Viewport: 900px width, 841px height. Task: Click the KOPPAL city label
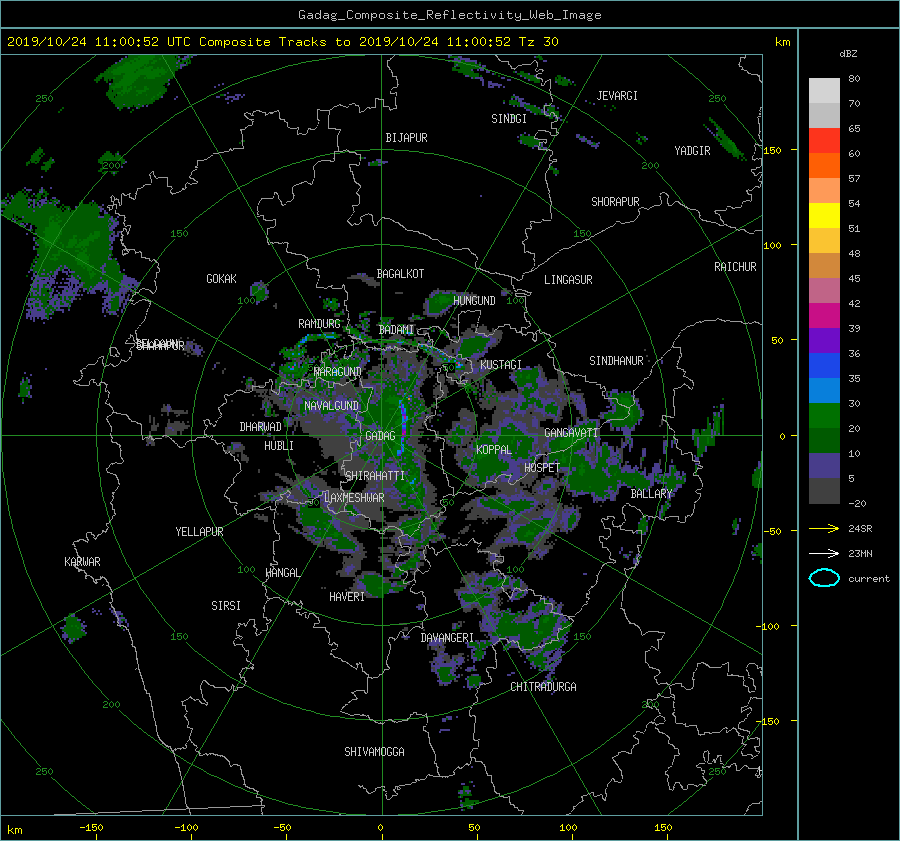click(x=494, y=450)
